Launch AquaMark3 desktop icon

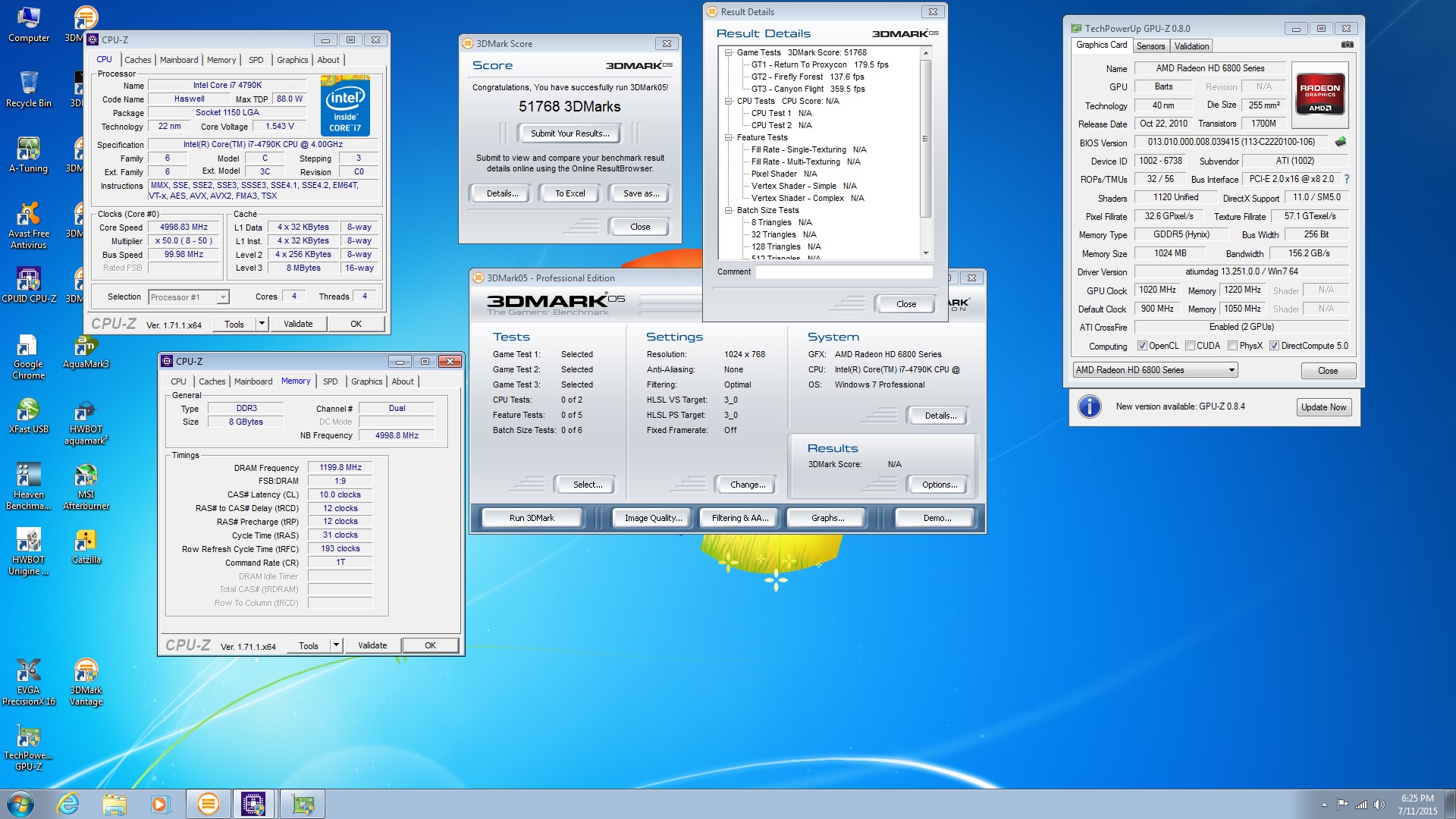tap(86, 350)
